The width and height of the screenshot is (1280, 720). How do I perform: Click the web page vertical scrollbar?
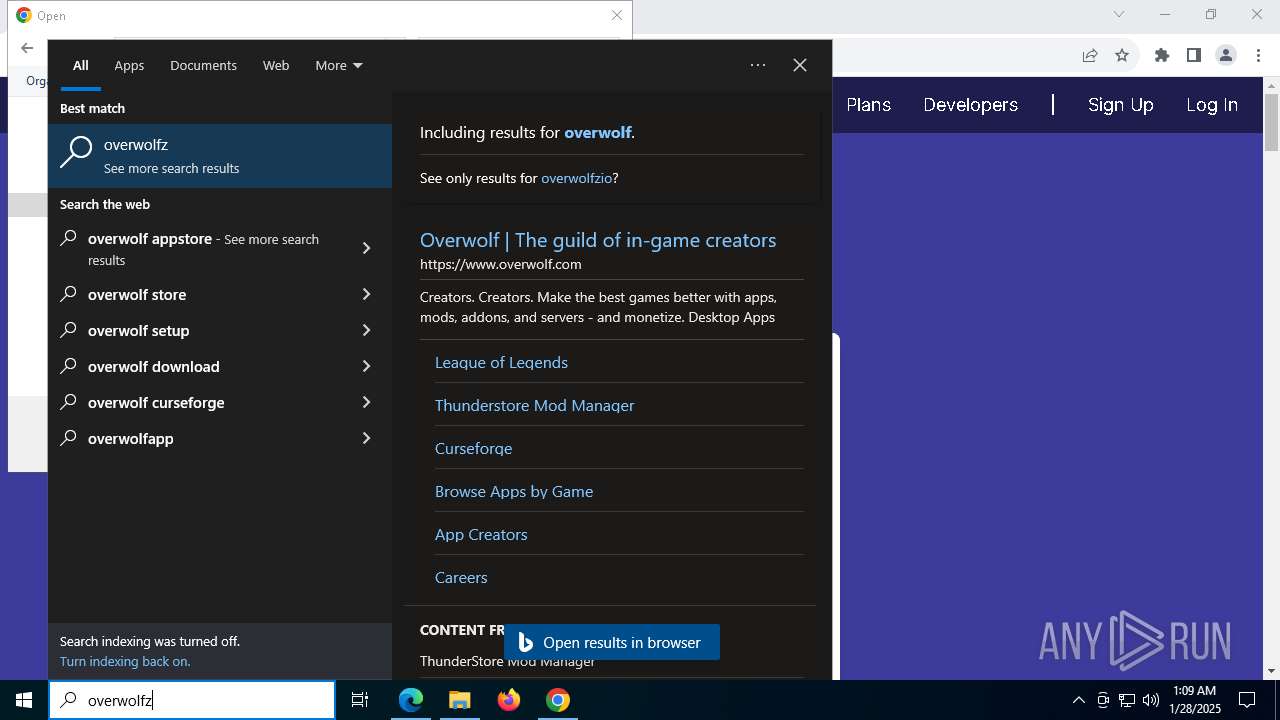pos(1272,378)
